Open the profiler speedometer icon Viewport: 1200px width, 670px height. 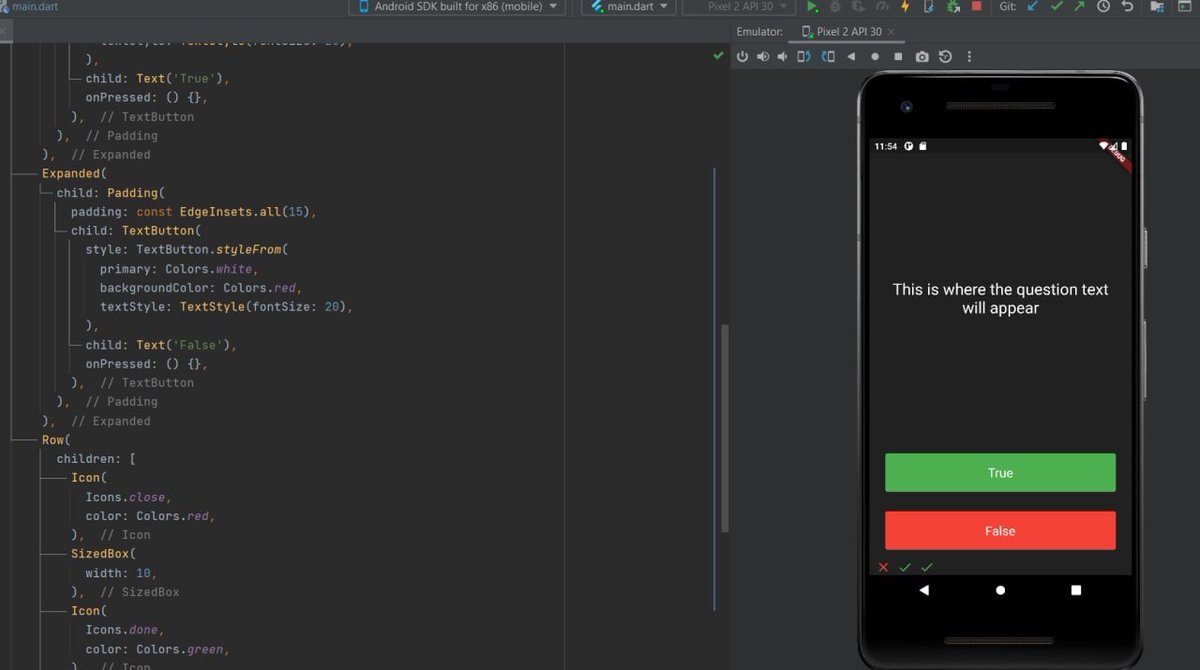tap(882, 6)
